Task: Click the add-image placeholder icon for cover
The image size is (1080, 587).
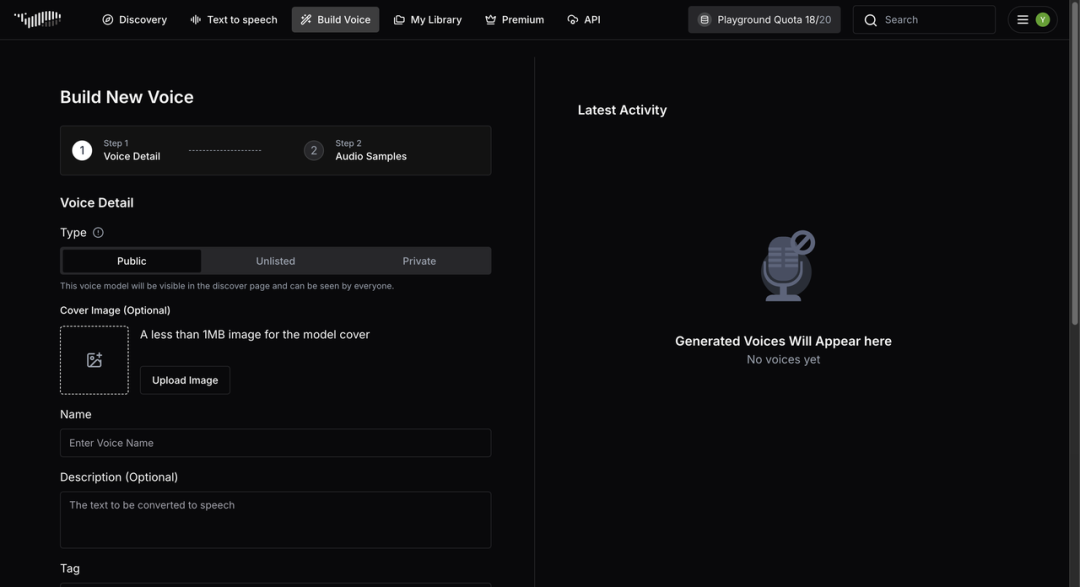Action: [94, 360]
